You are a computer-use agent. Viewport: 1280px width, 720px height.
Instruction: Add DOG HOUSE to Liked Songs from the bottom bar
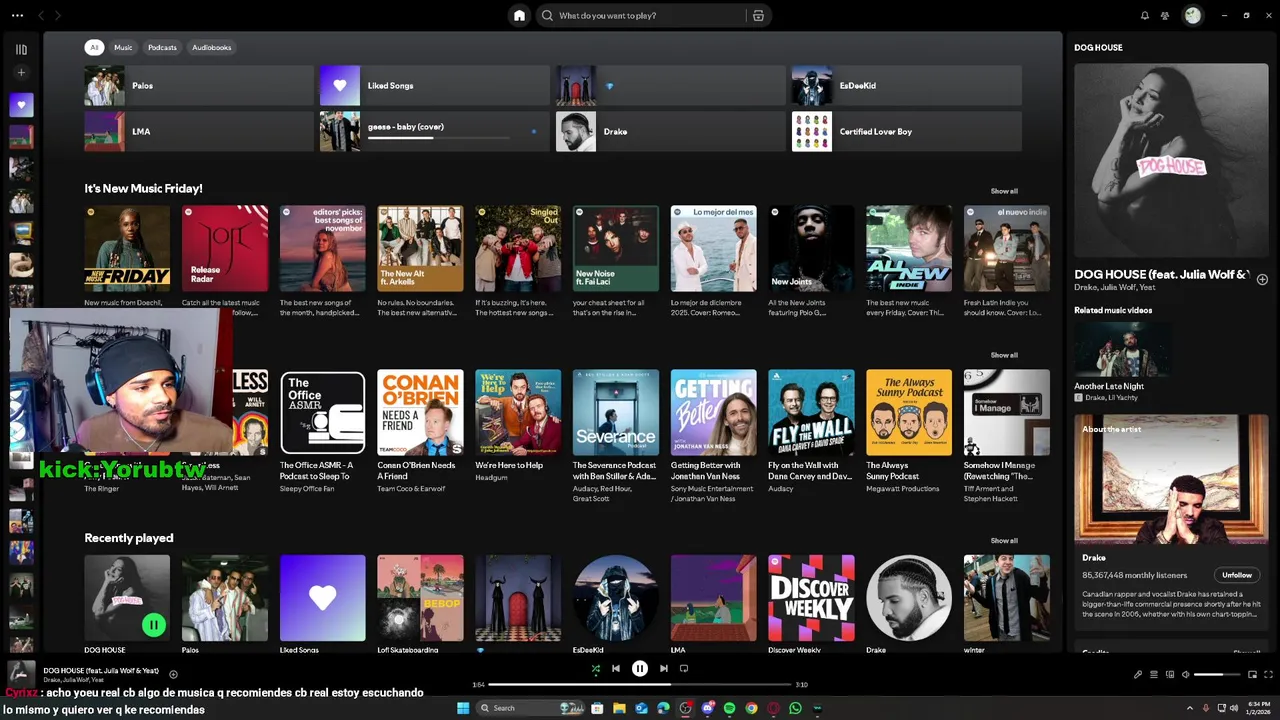click(173, 674)
